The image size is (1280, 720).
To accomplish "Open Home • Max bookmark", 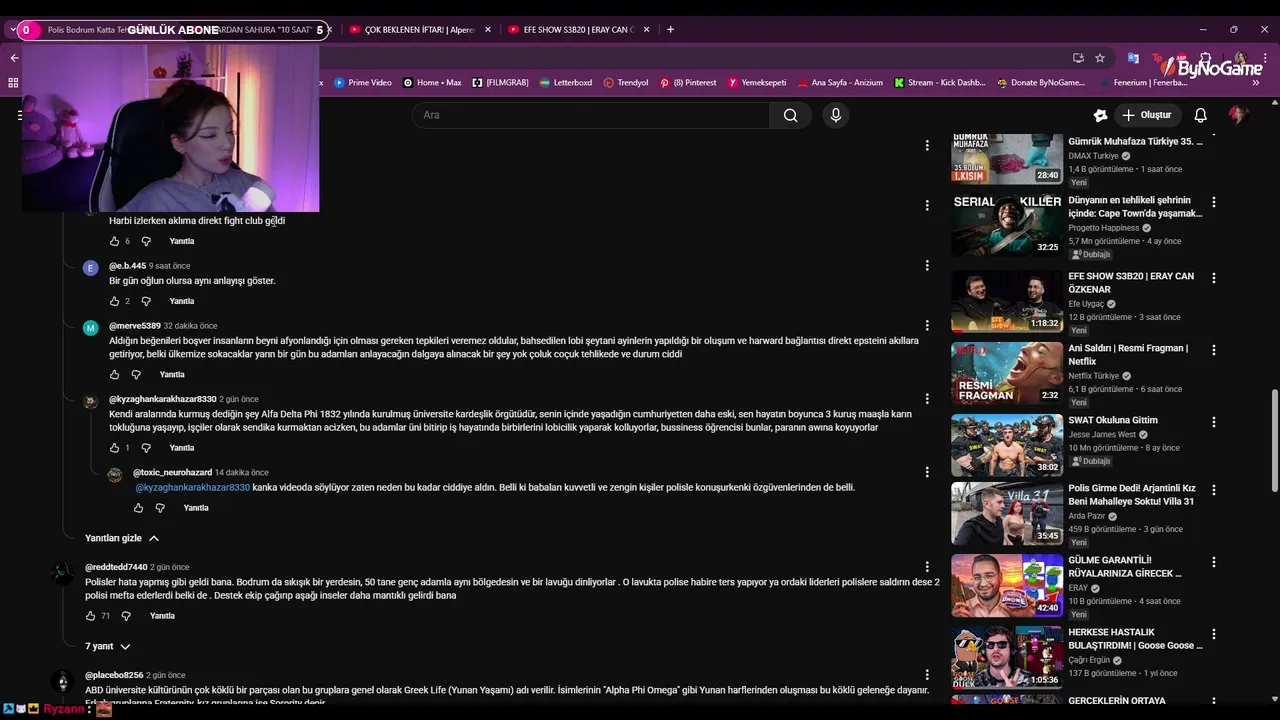I will [432, 82].
